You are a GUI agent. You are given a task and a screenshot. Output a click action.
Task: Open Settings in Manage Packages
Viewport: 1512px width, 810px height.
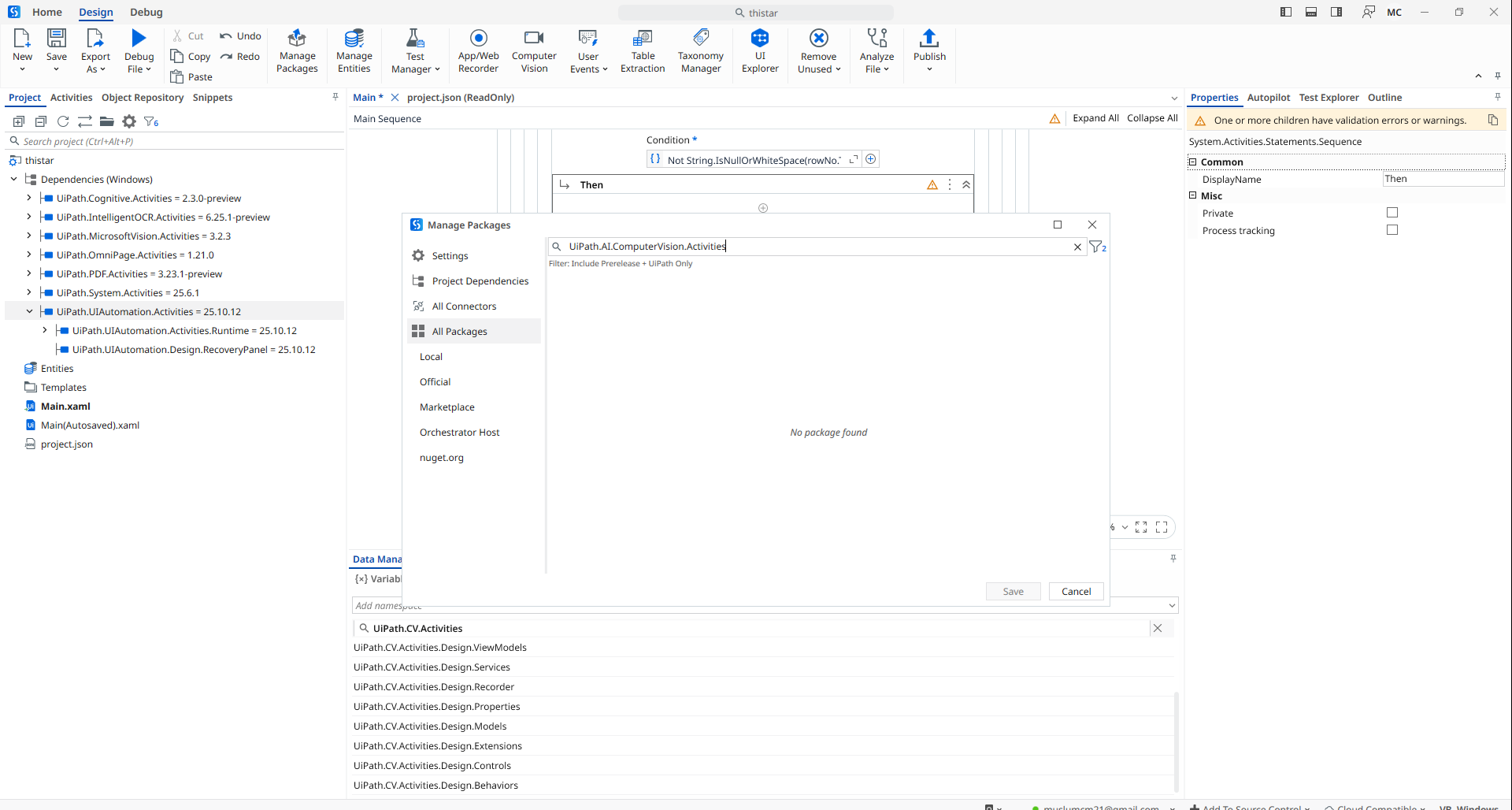pos(474,255)
